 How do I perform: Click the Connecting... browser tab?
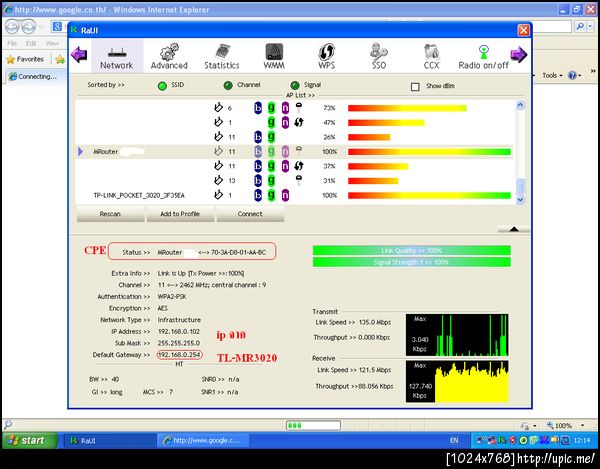(x=33, y=77)
